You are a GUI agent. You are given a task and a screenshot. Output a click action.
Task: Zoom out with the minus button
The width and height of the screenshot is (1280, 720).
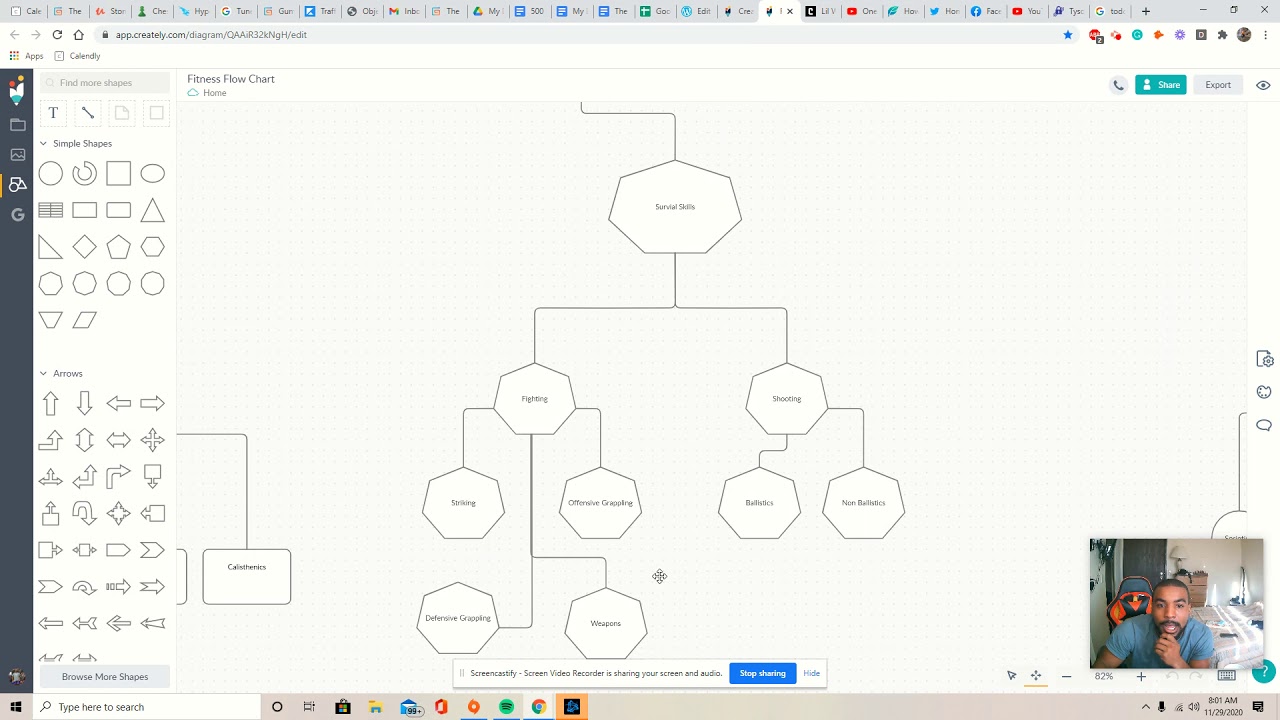(x=1066, y=676)
